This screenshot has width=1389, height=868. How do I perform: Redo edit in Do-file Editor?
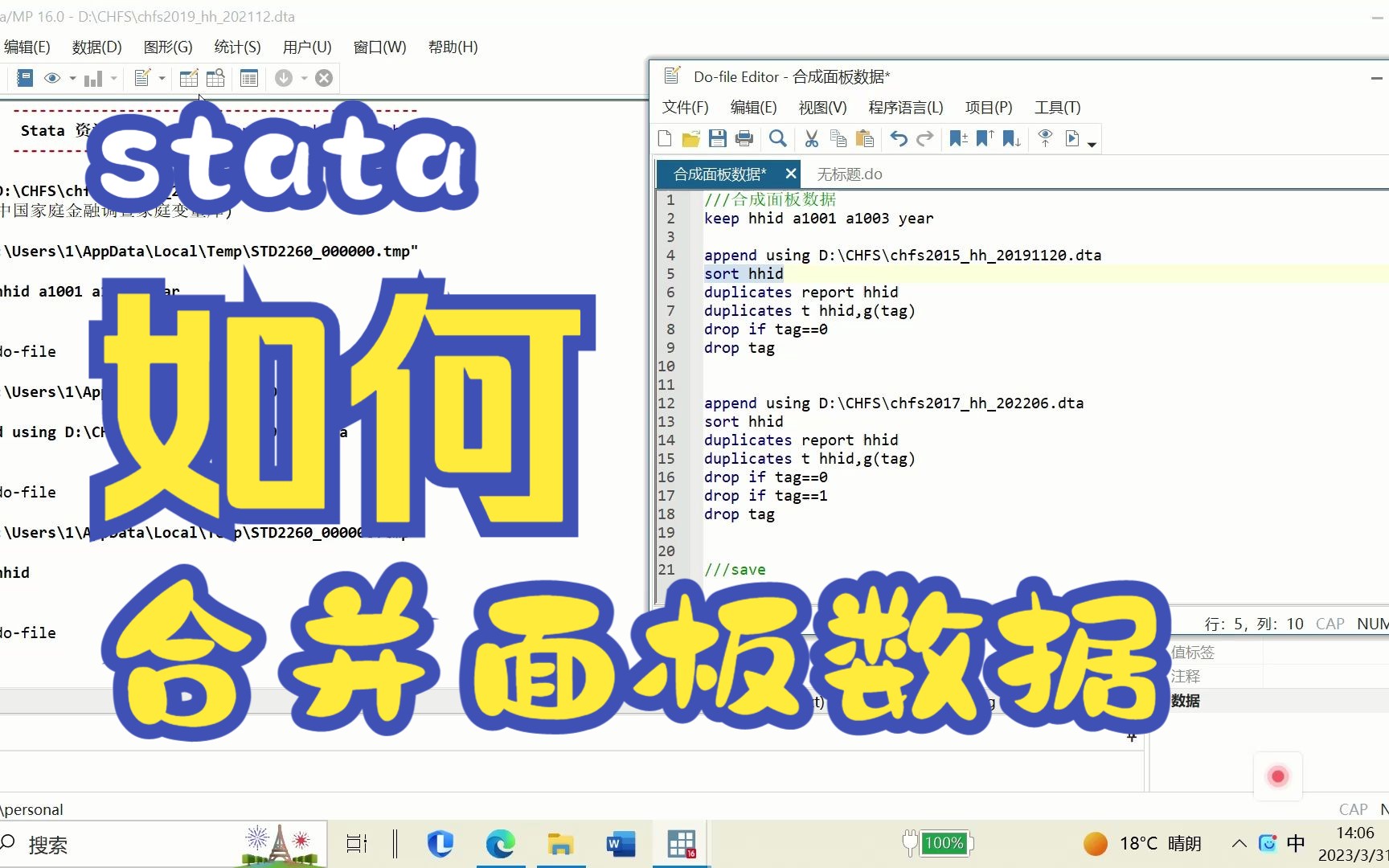925,138
